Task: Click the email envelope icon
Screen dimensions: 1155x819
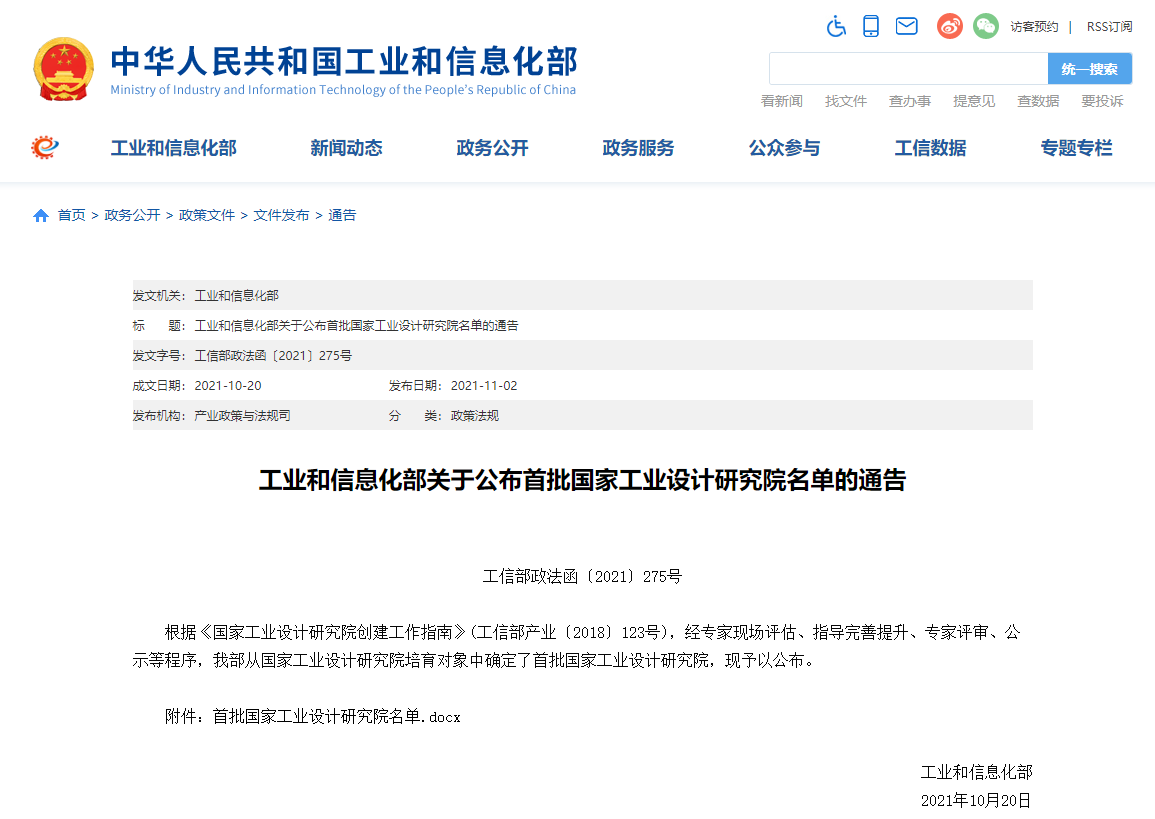Action: (907, 27)
